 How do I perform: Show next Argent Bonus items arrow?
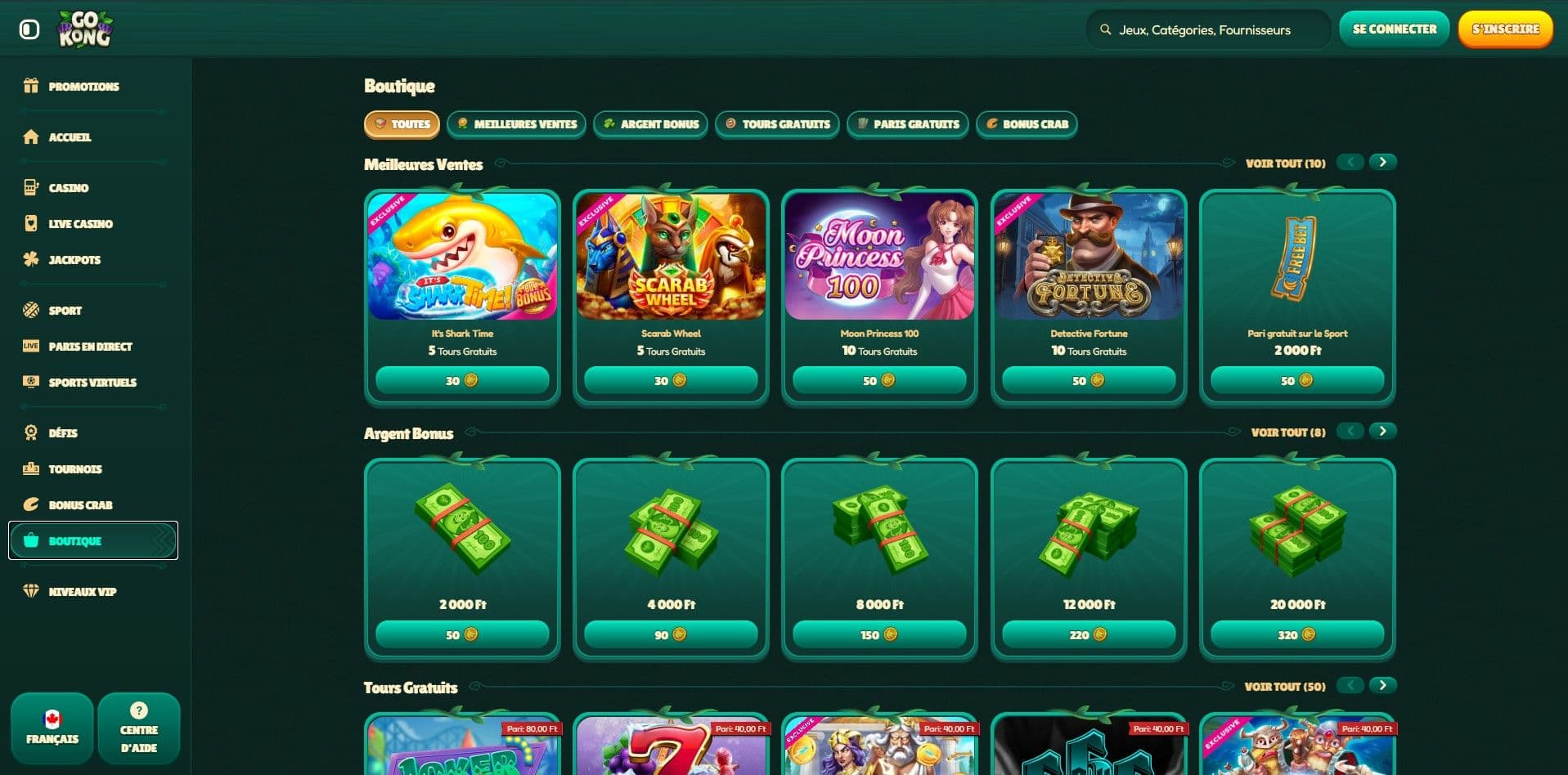(x=1383, y=431)
